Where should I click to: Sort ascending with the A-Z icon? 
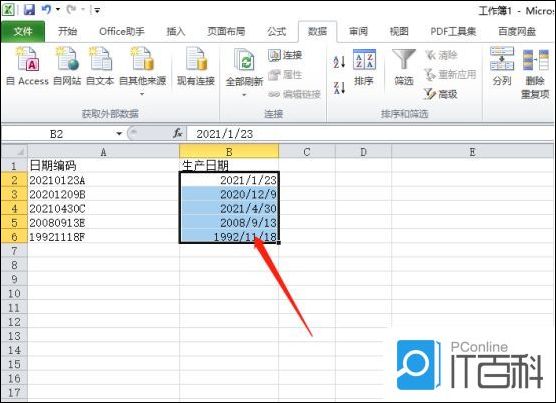click(339, 62)
